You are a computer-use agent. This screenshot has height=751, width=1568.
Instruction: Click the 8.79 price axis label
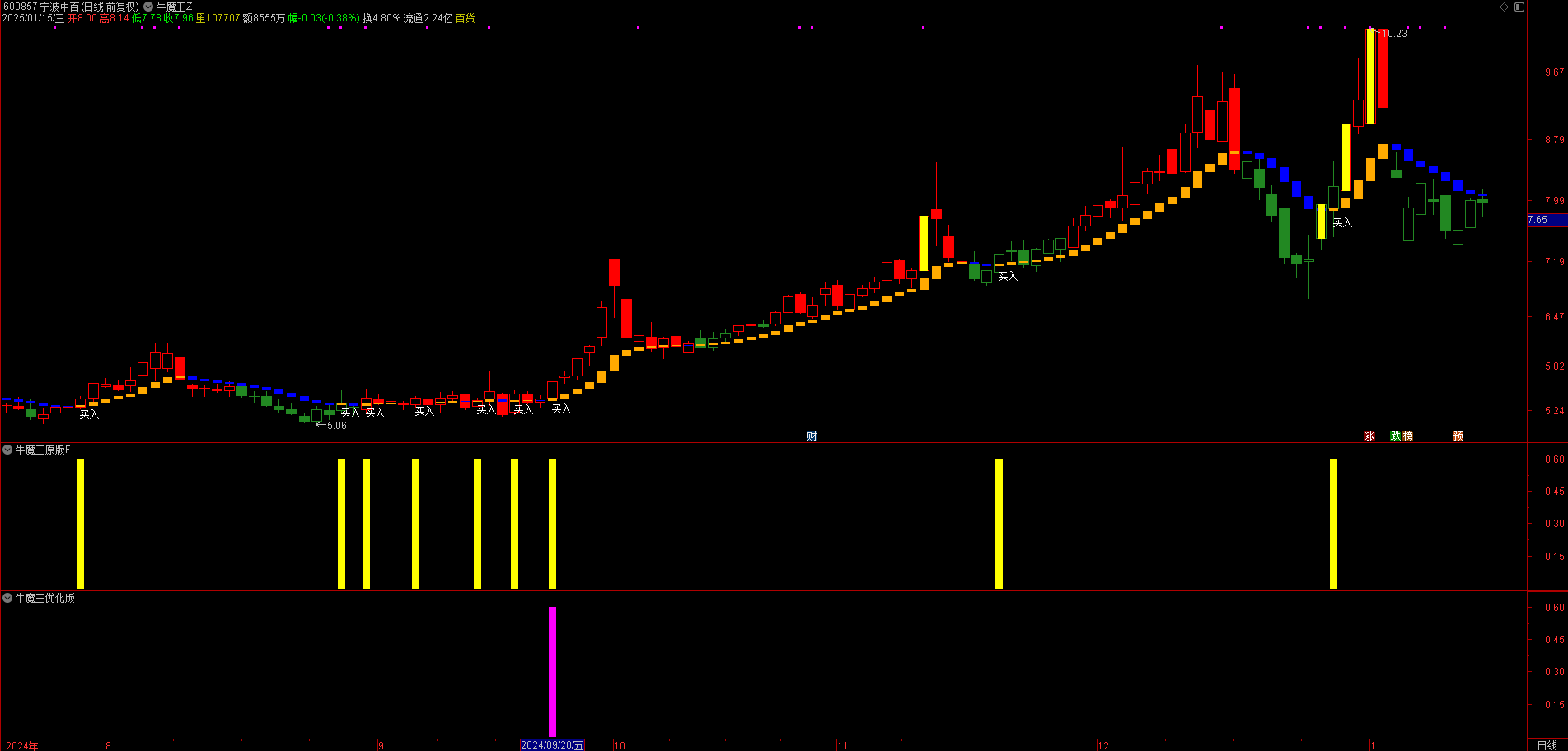click(1554, 140)
